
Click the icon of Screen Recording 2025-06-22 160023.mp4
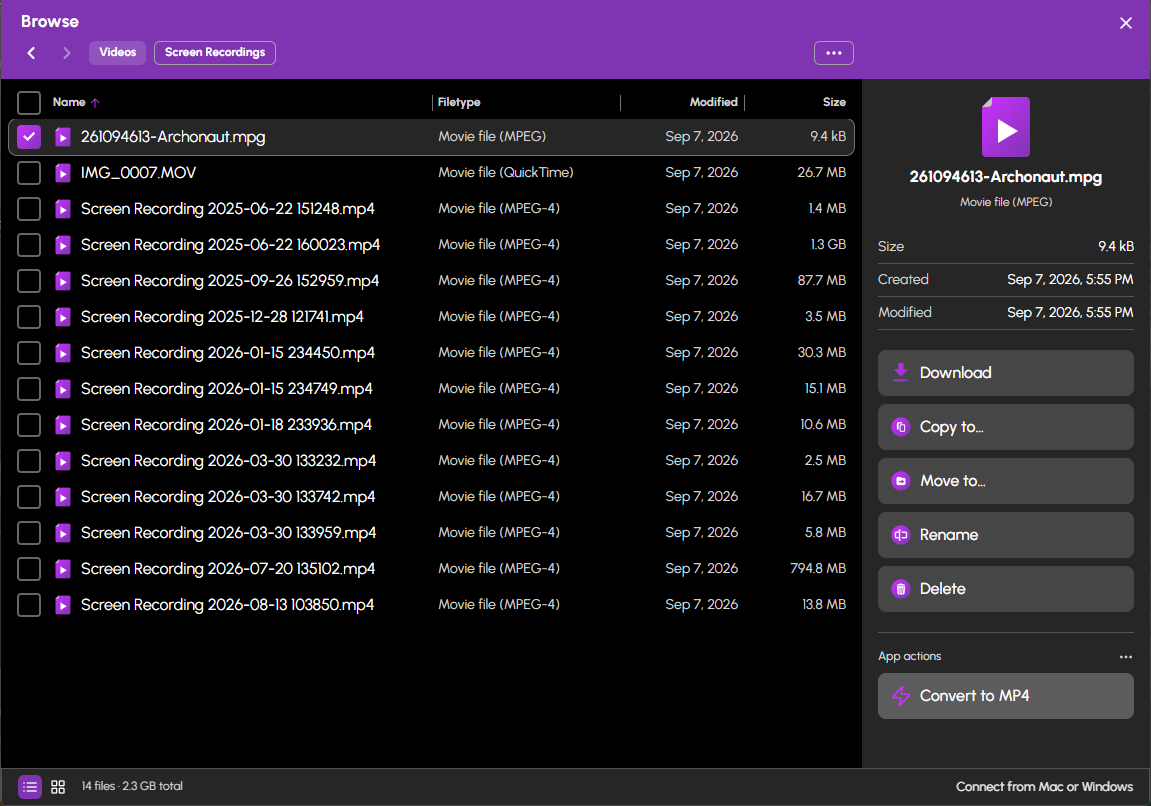click(63, 244)
